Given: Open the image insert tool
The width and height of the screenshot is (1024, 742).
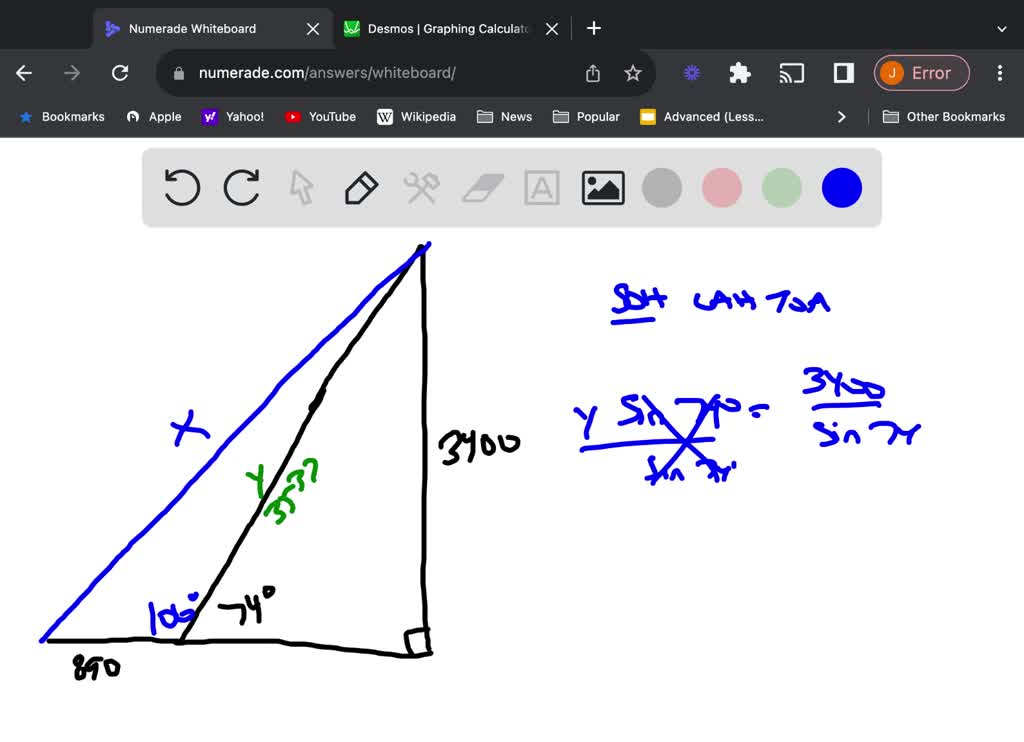Looking at the screenshot, I should (x=602, y=187).
